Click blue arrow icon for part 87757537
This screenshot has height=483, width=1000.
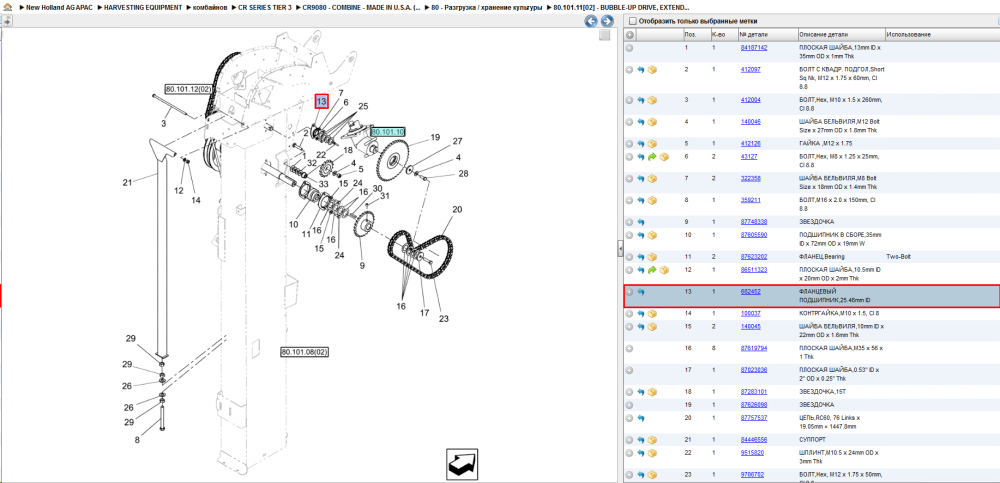(640, 418)
